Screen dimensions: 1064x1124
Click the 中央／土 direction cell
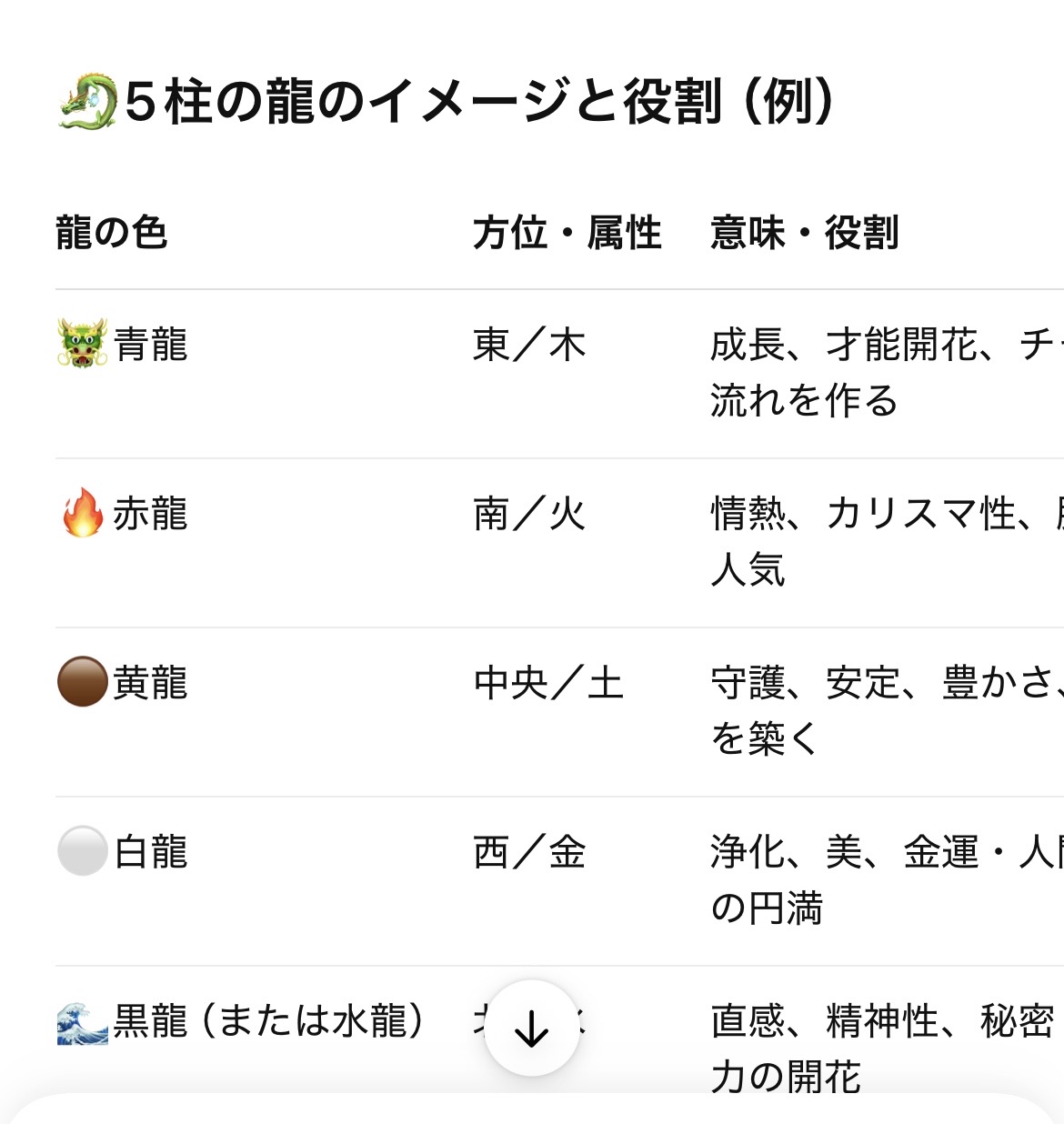[548, 683]
